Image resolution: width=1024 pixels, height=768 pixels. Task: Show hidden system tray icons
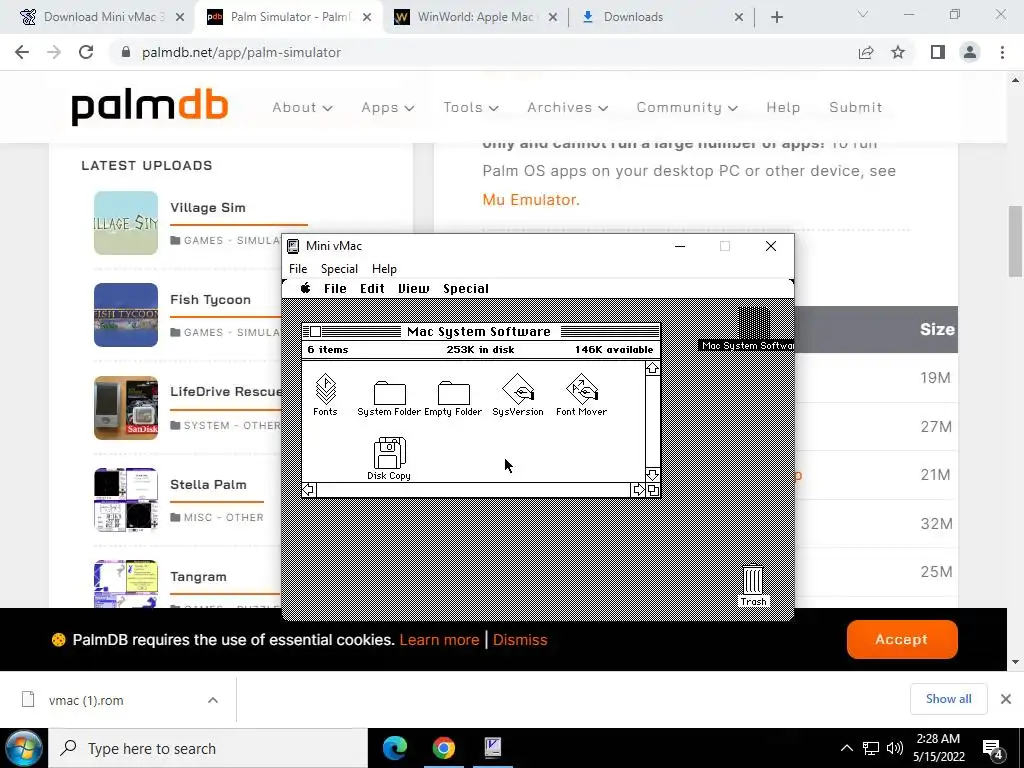[846, 748]
